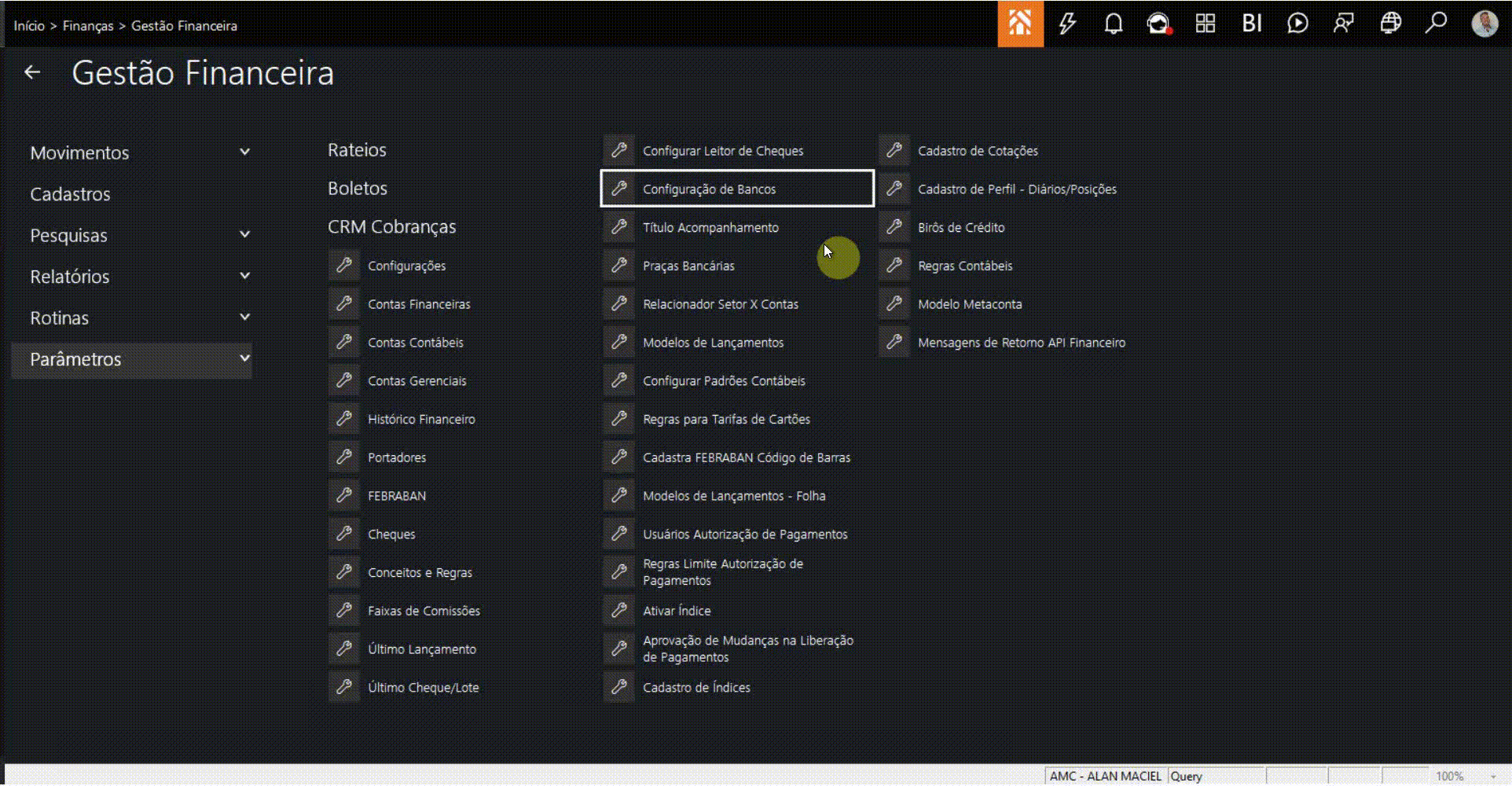Click wrench icon beside Cadastro de Cotações
The width and height of the screenshot is (1512, 786).
pos(894,150)
